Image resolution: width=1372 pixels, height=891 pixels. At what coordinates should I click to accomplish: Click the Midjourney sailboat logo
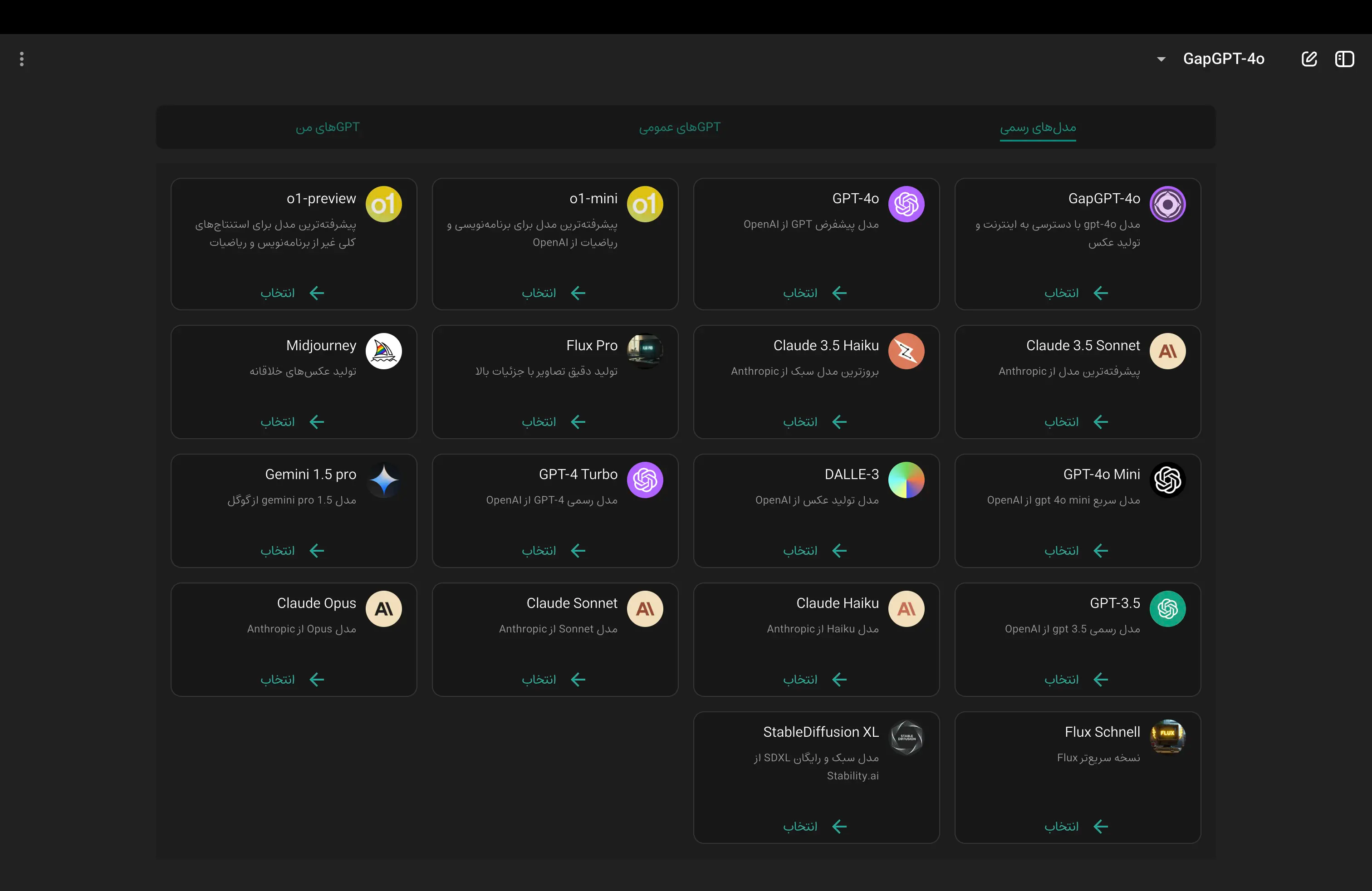click(x=383, y=351)
